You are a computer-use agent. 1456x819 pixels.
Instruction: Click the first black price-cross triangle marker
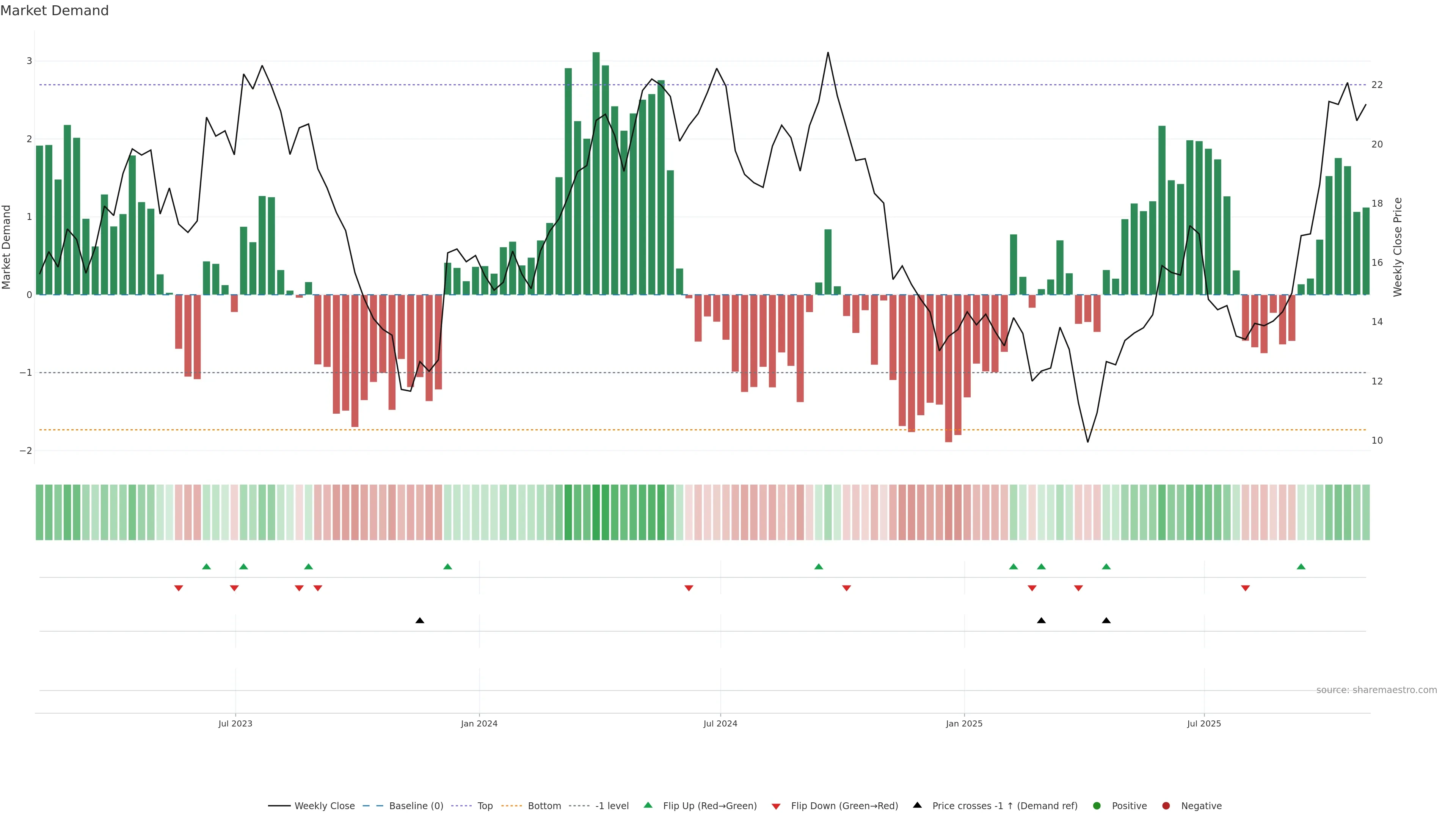pos(419,621)
